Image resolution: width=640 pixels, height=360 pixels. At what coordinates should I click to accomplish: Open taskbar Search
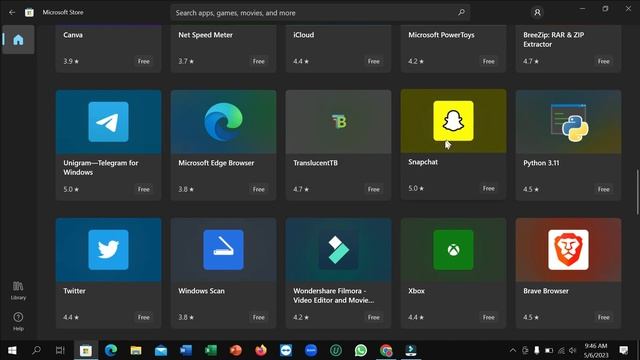[36, 350]
